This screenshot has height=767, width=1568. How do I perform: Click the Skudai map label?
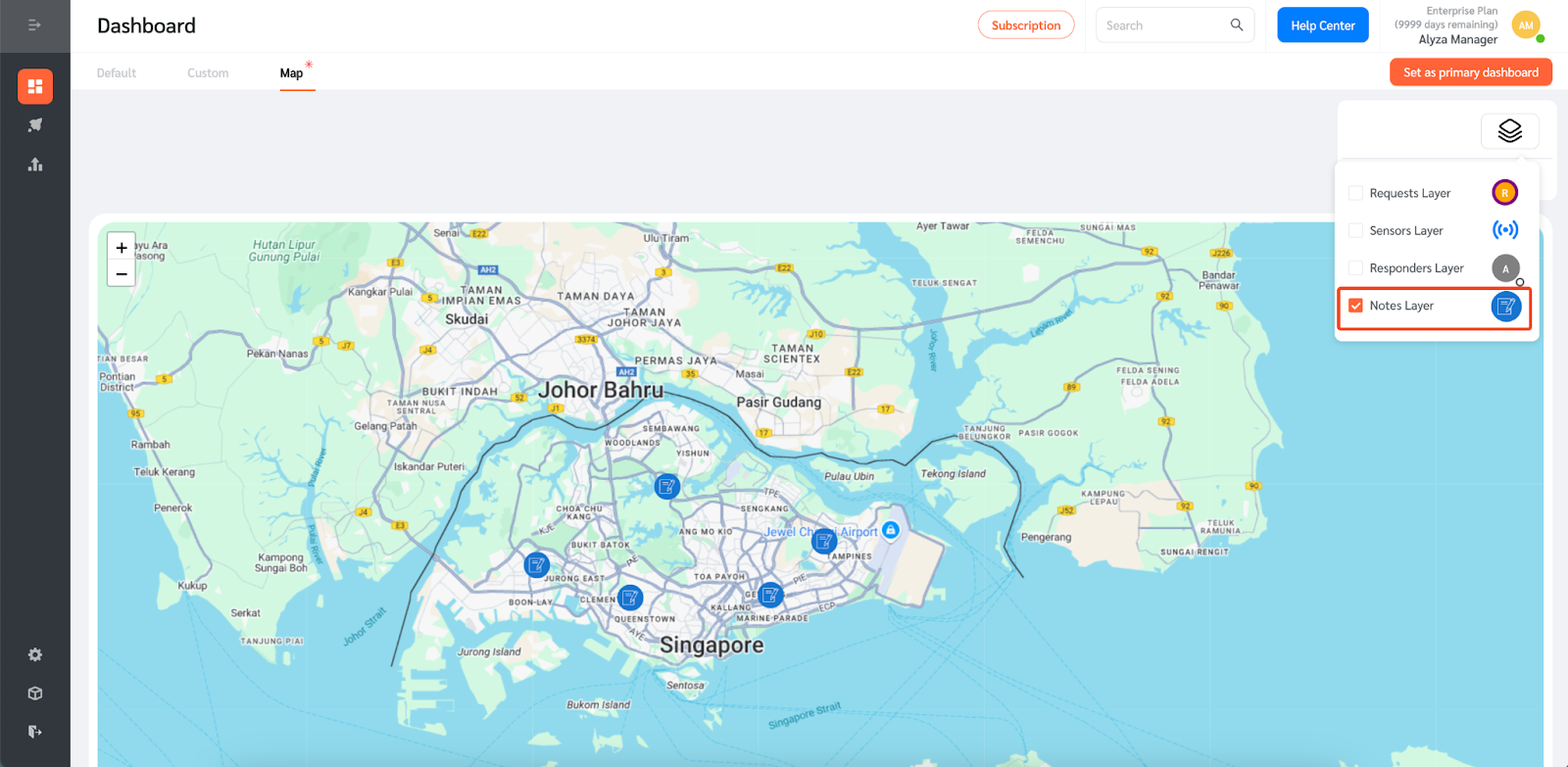pyautogui.click(x=466, y=319)
